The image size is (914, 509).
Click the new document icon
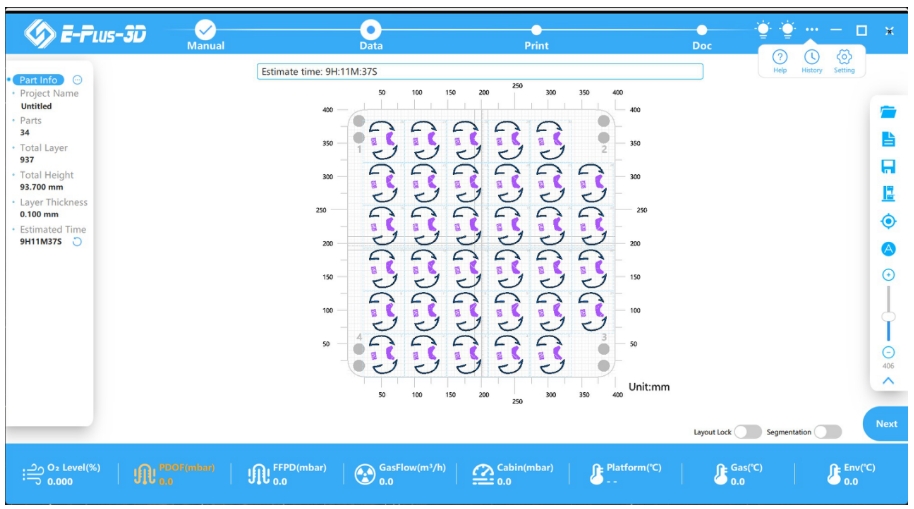point(888,140)
